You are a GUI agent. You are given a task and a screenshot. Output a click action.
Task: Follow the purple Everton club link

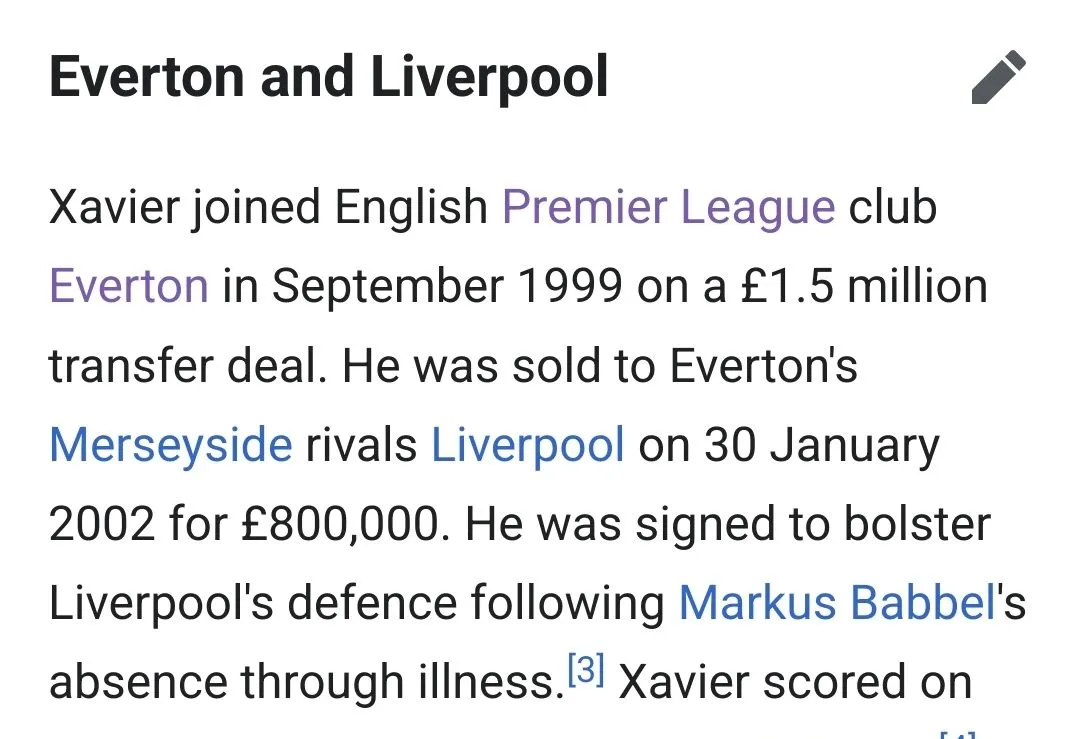pos(129,286)
